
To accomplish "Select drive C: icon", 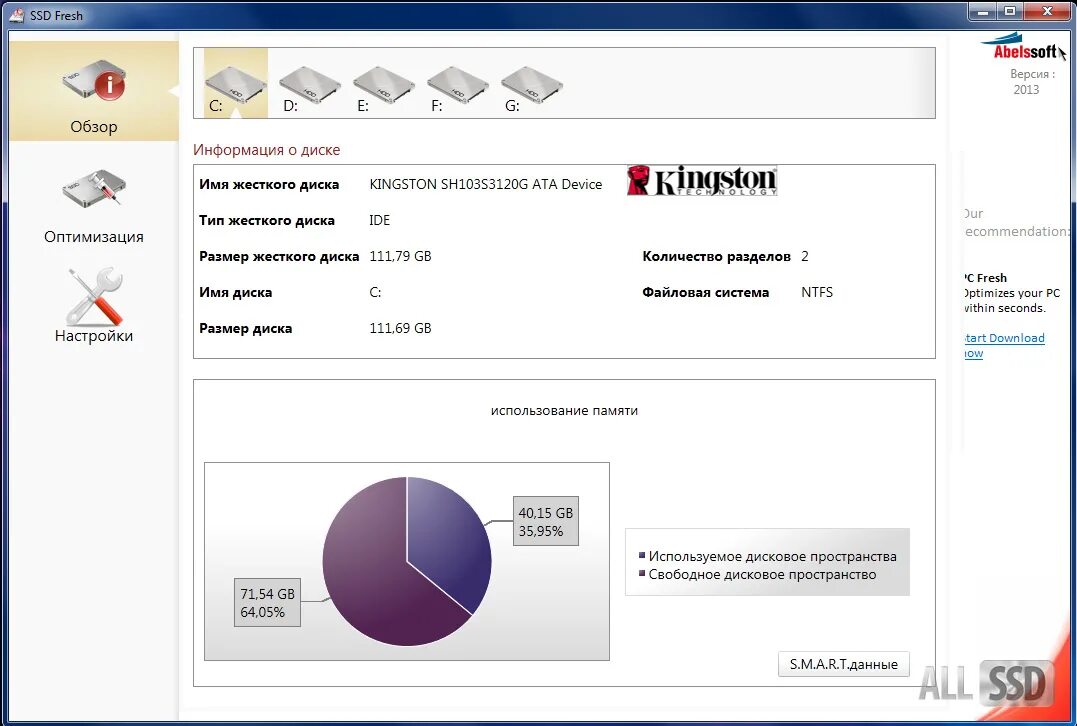I will pos(236,83).
